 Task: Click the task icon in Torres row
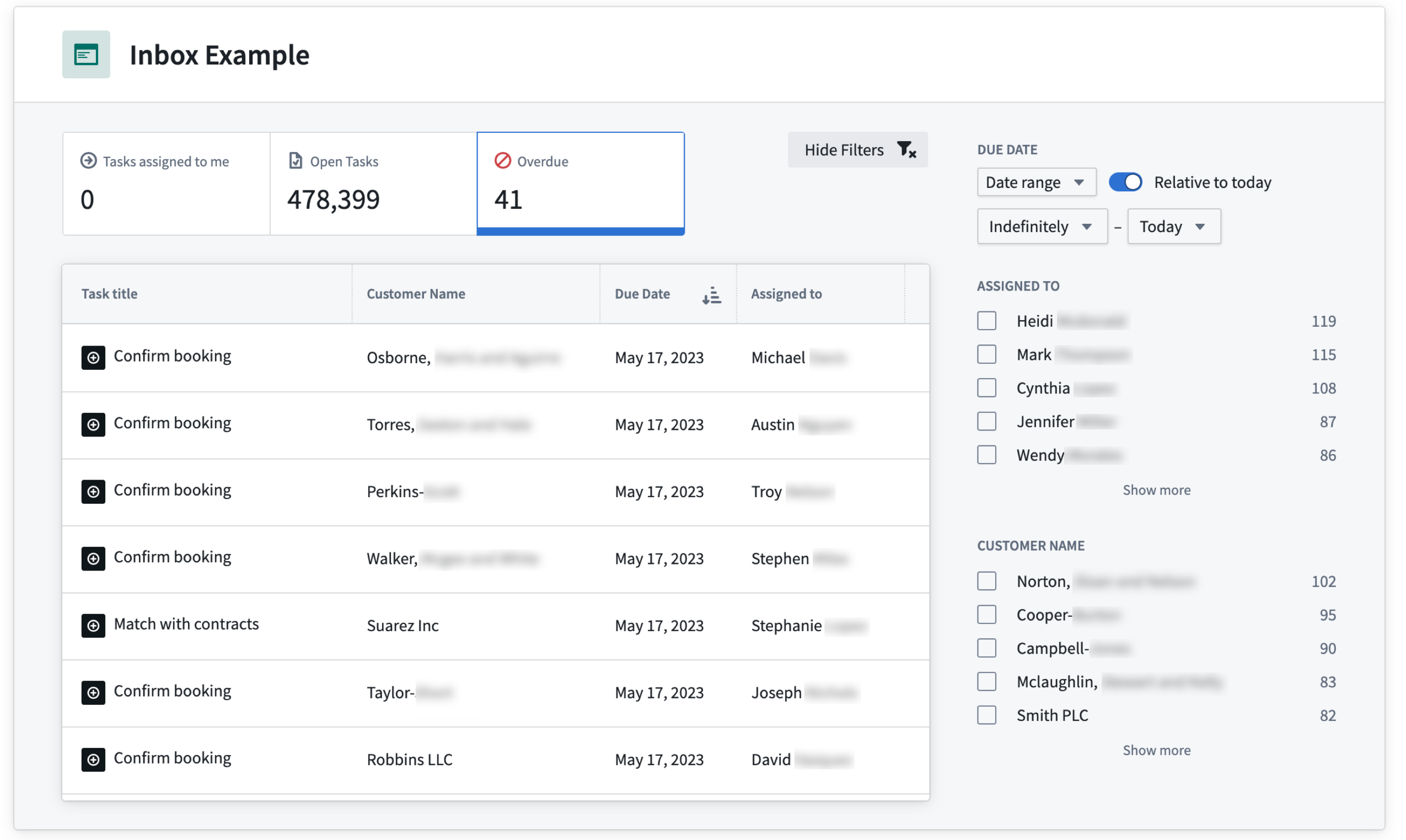click(93, 424)
